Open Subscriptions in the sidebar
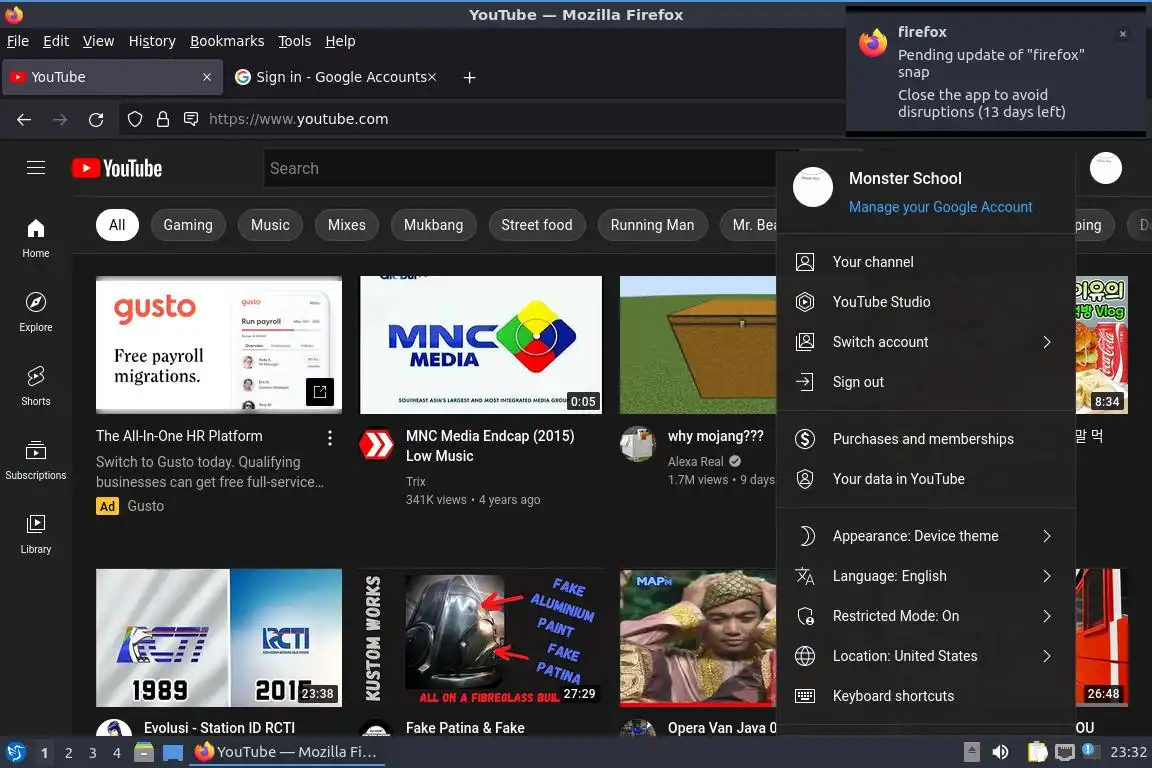This screenshot has height=768, width=1152. click(35, 460)
